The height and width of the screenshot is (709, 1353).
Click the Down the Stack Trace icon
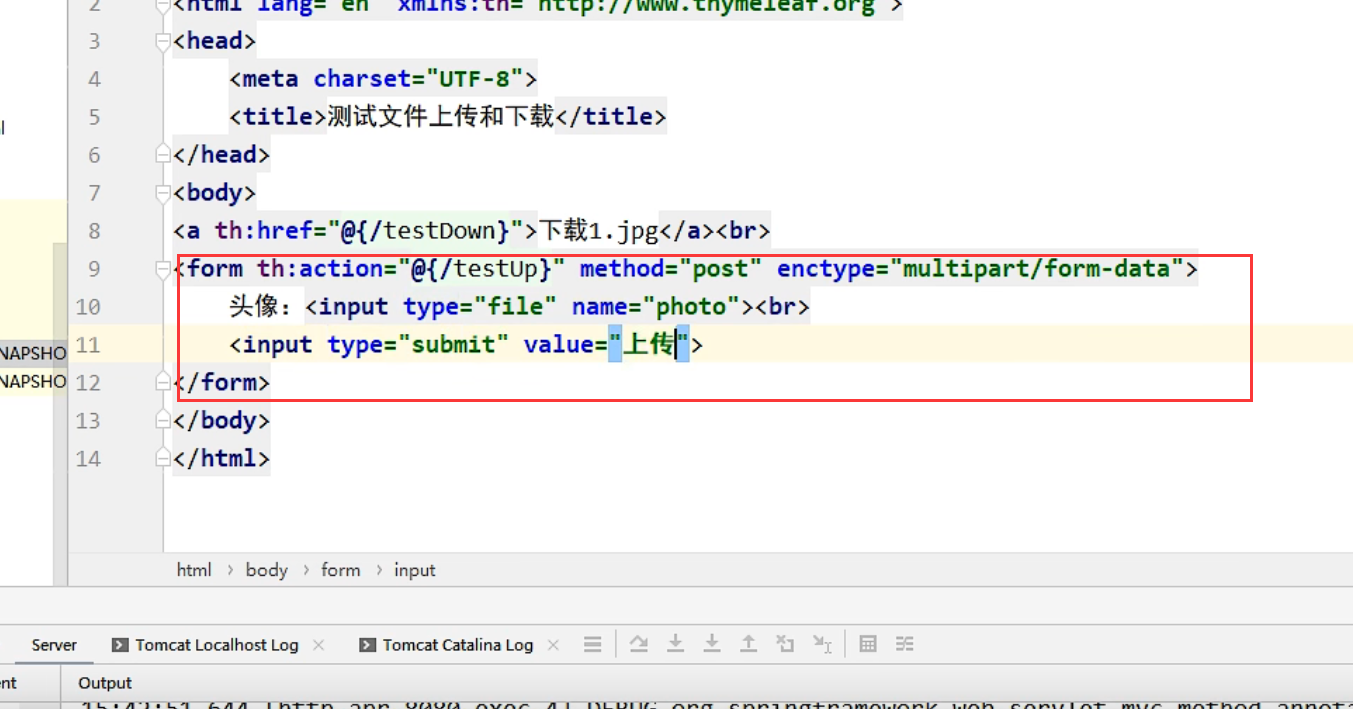(x=675, y=644)
